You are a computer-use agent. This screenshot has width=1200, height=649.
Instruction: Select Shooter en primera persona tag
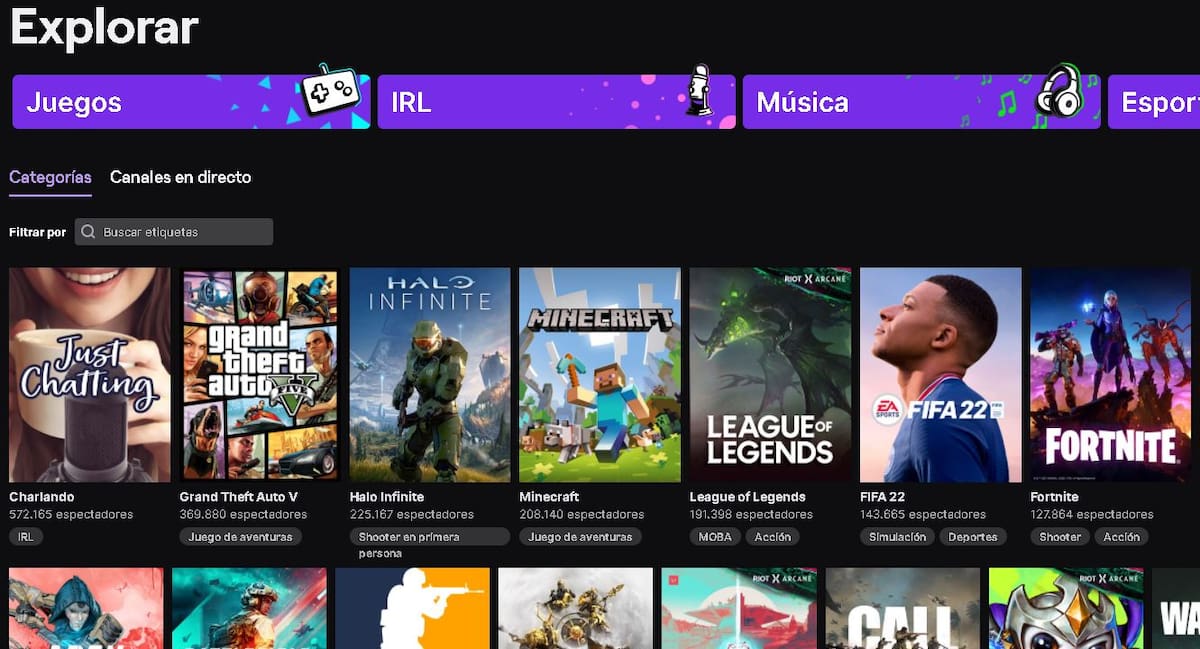pyautogui.click(x=429, y=537)
